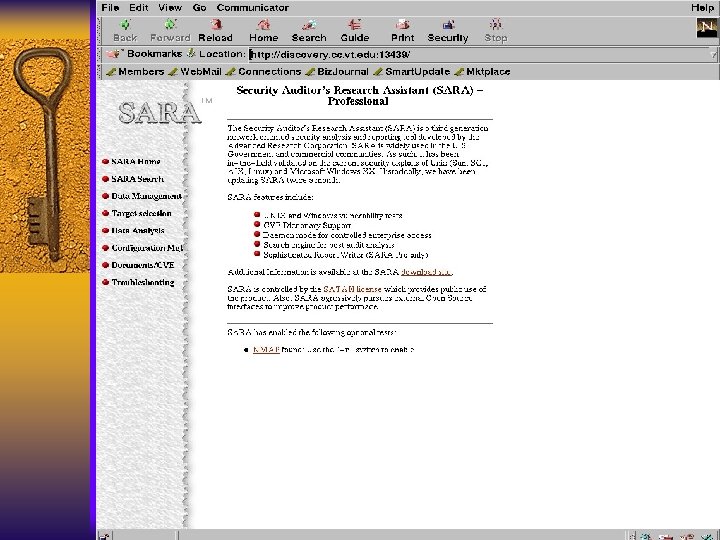The height and width of the screenshot is (540, 720).
Task: Open the File menu
Action: (110, 8)
